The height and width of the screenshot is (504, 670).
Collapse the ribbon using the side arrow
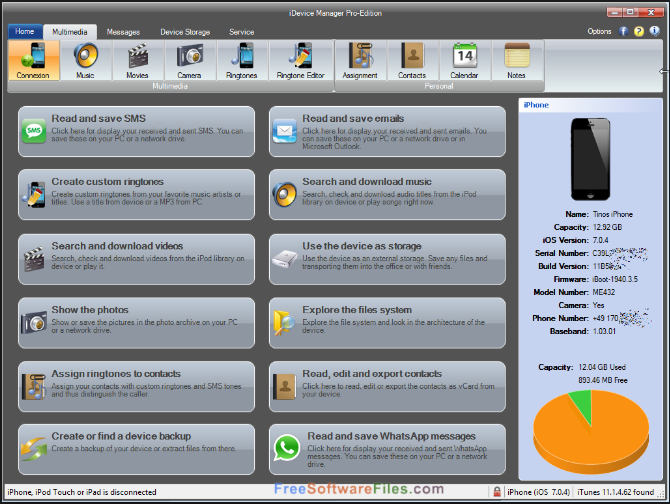point(665,71)
